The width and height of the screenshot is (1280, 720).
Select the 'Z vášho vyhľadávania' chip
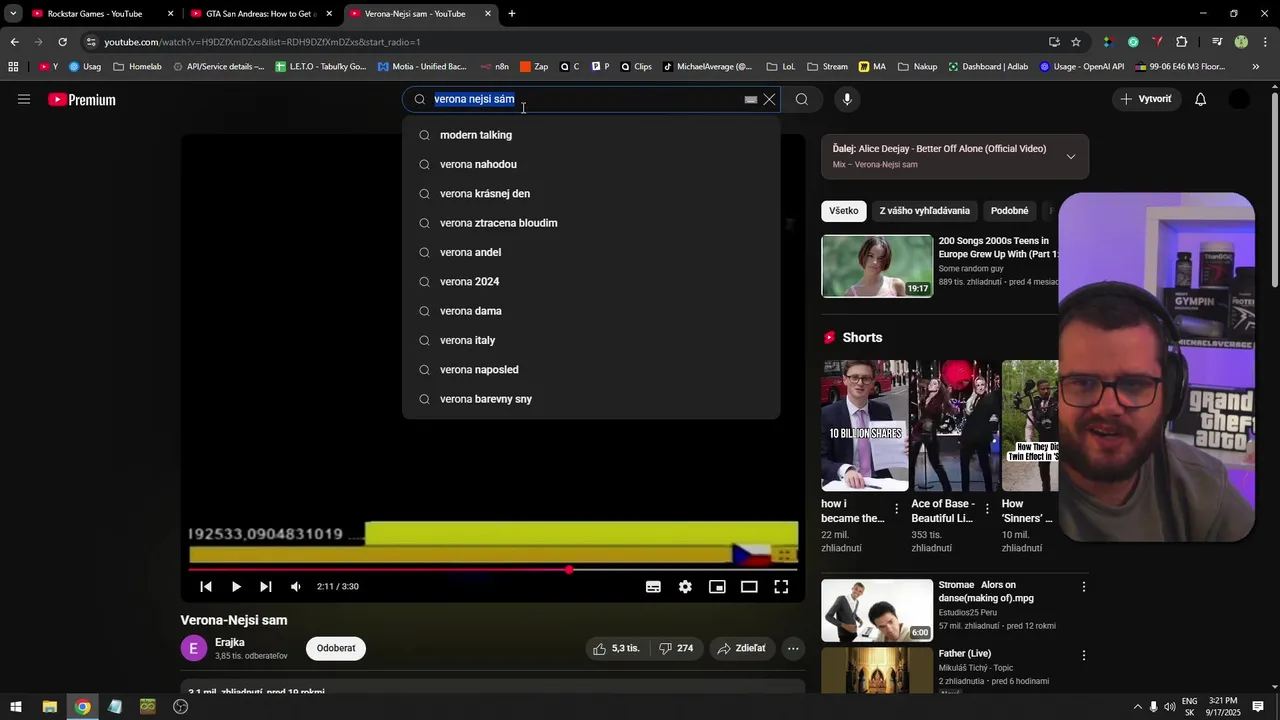point(925,211)
